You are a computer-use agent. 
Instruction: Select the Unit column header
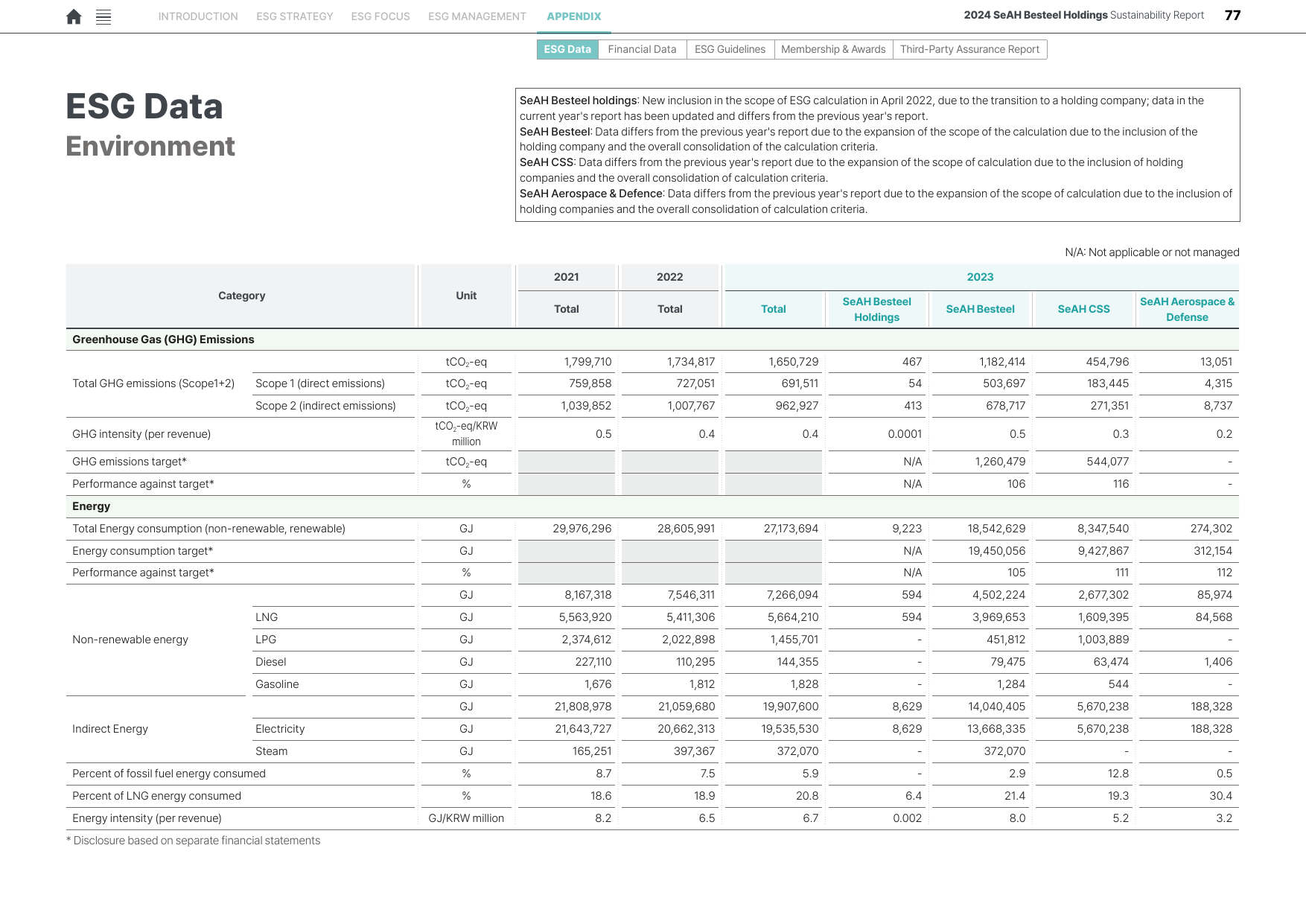point(466,296)
